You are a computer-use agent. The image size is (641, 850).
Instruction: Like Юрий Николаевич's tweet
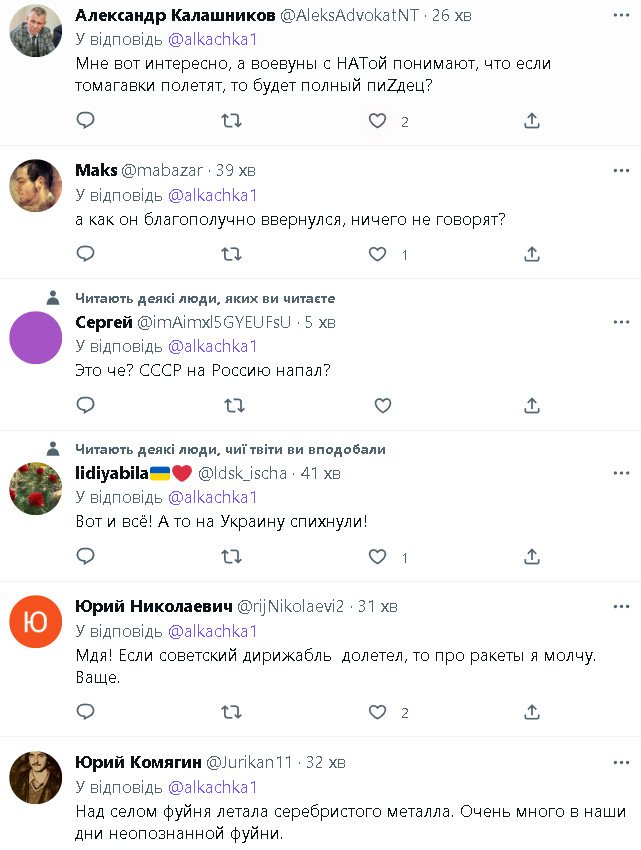tap(377, 712)
